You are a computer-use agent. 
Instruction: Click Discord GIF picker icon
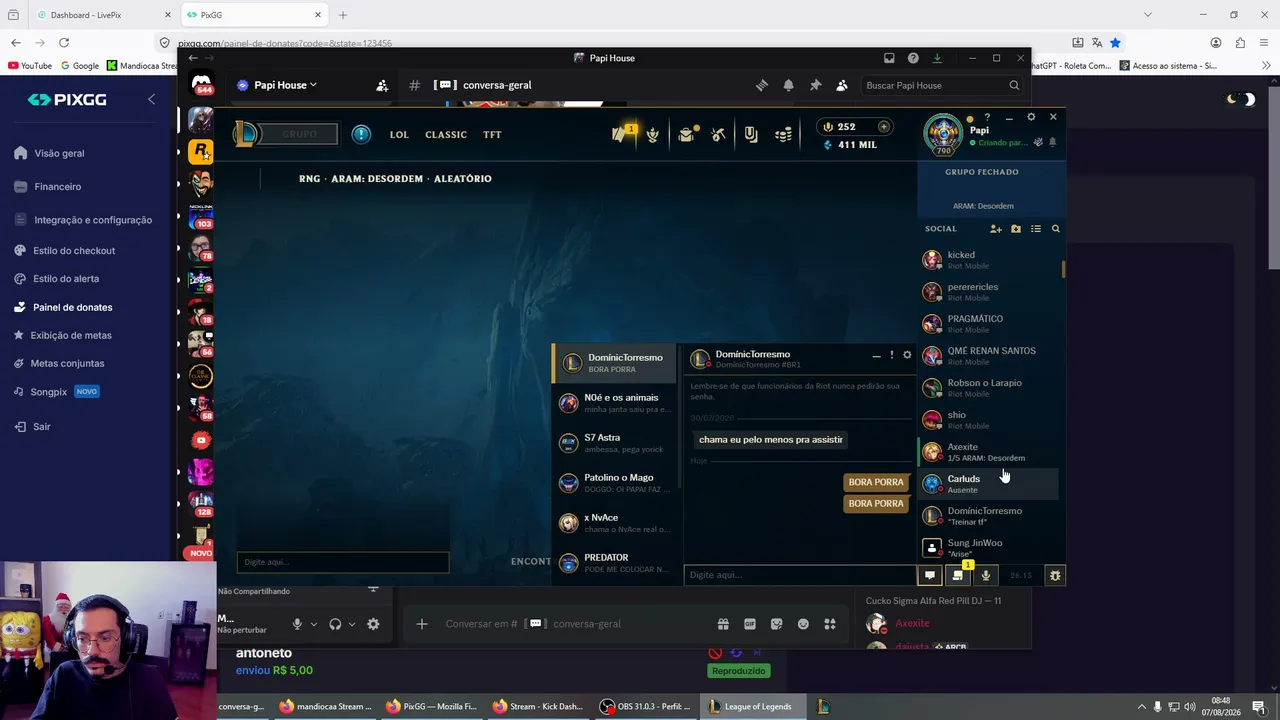[x=750, y=624]
